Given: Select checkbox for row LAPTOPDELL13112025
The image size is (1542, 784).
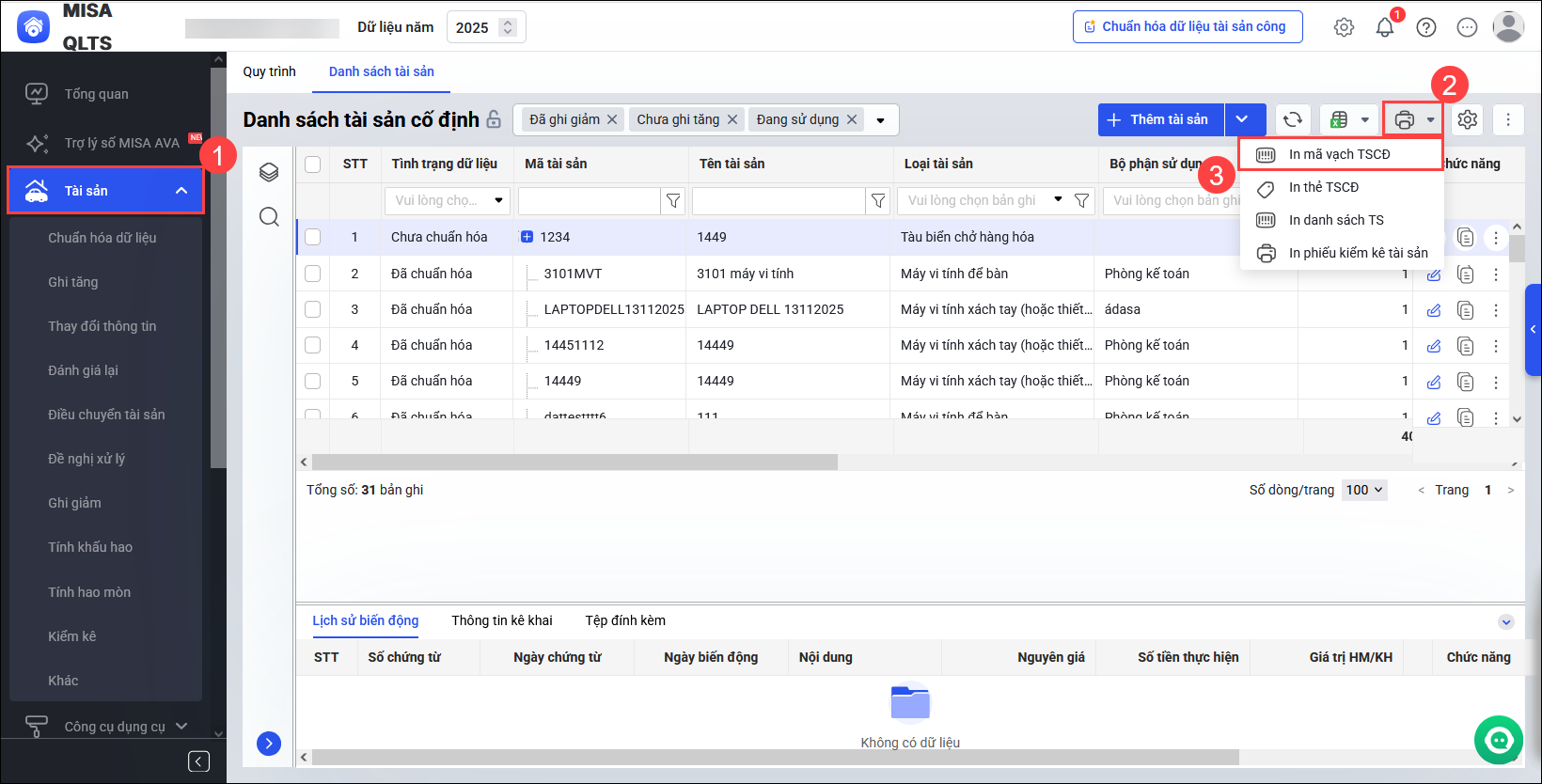Looking at the screenshot, I should (313, 309).
